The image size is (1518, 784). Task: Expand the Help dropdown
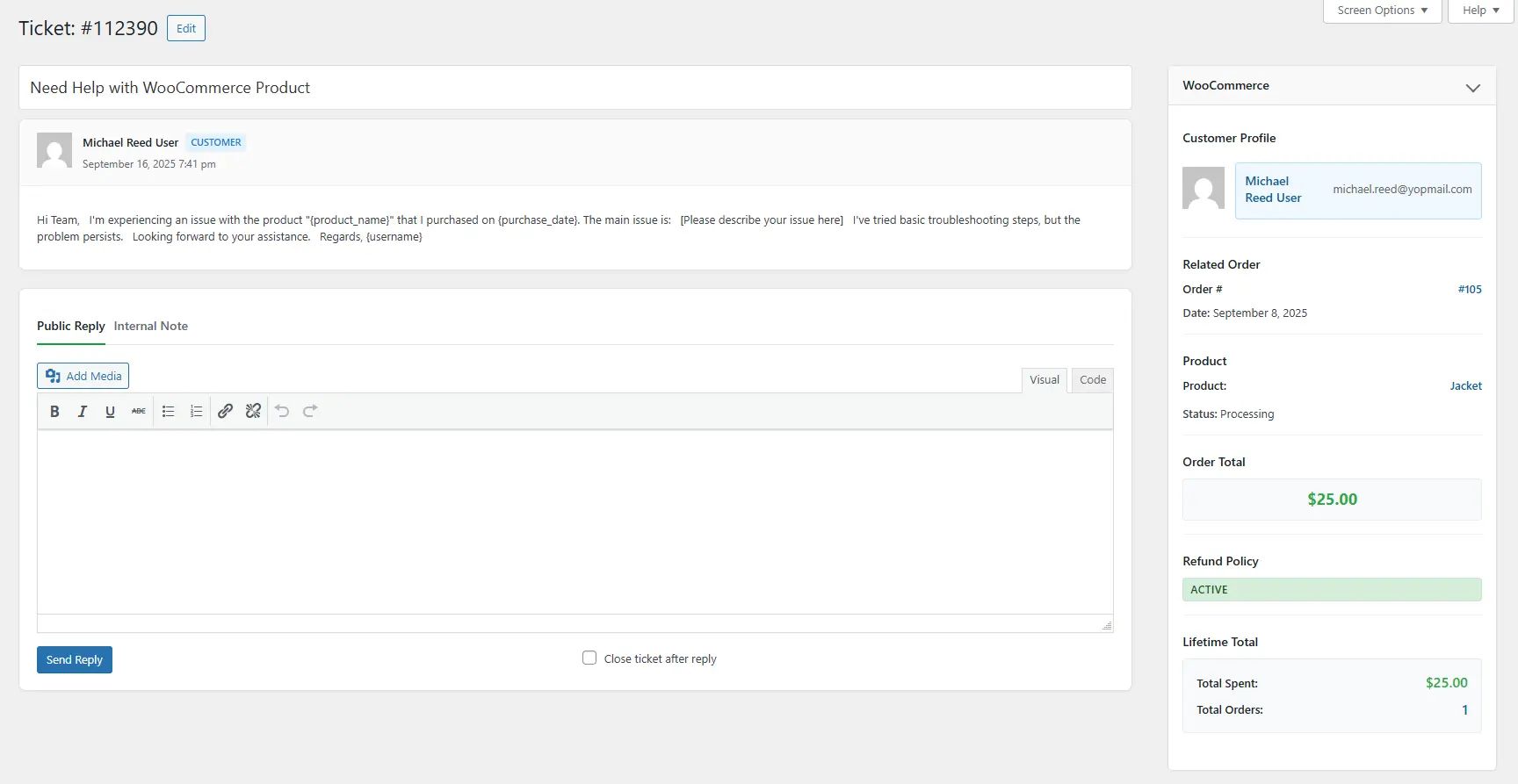click(x=1480, y=11)
